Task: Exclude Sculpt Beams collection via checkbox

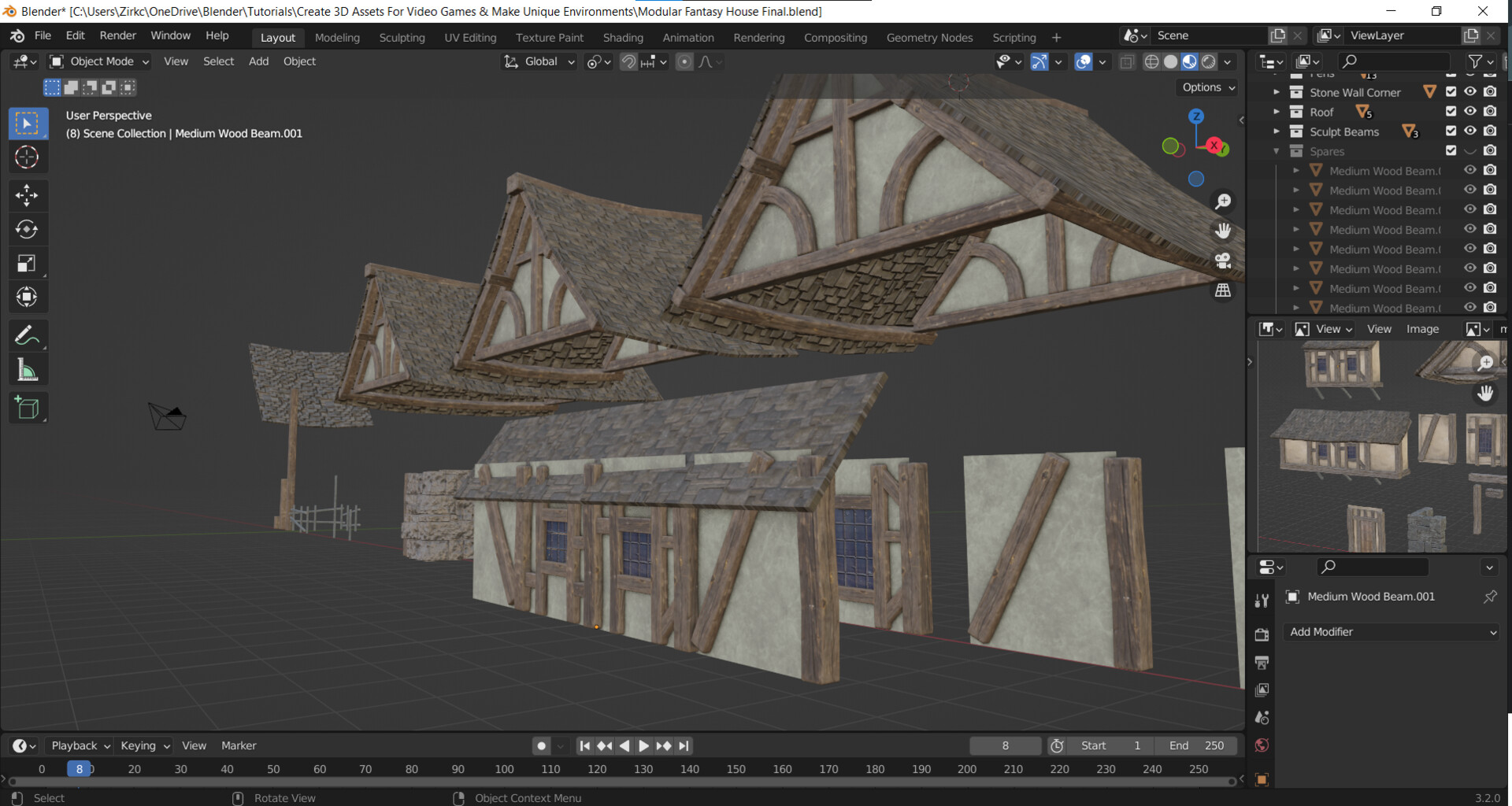Action: (x=1451, y=131)
